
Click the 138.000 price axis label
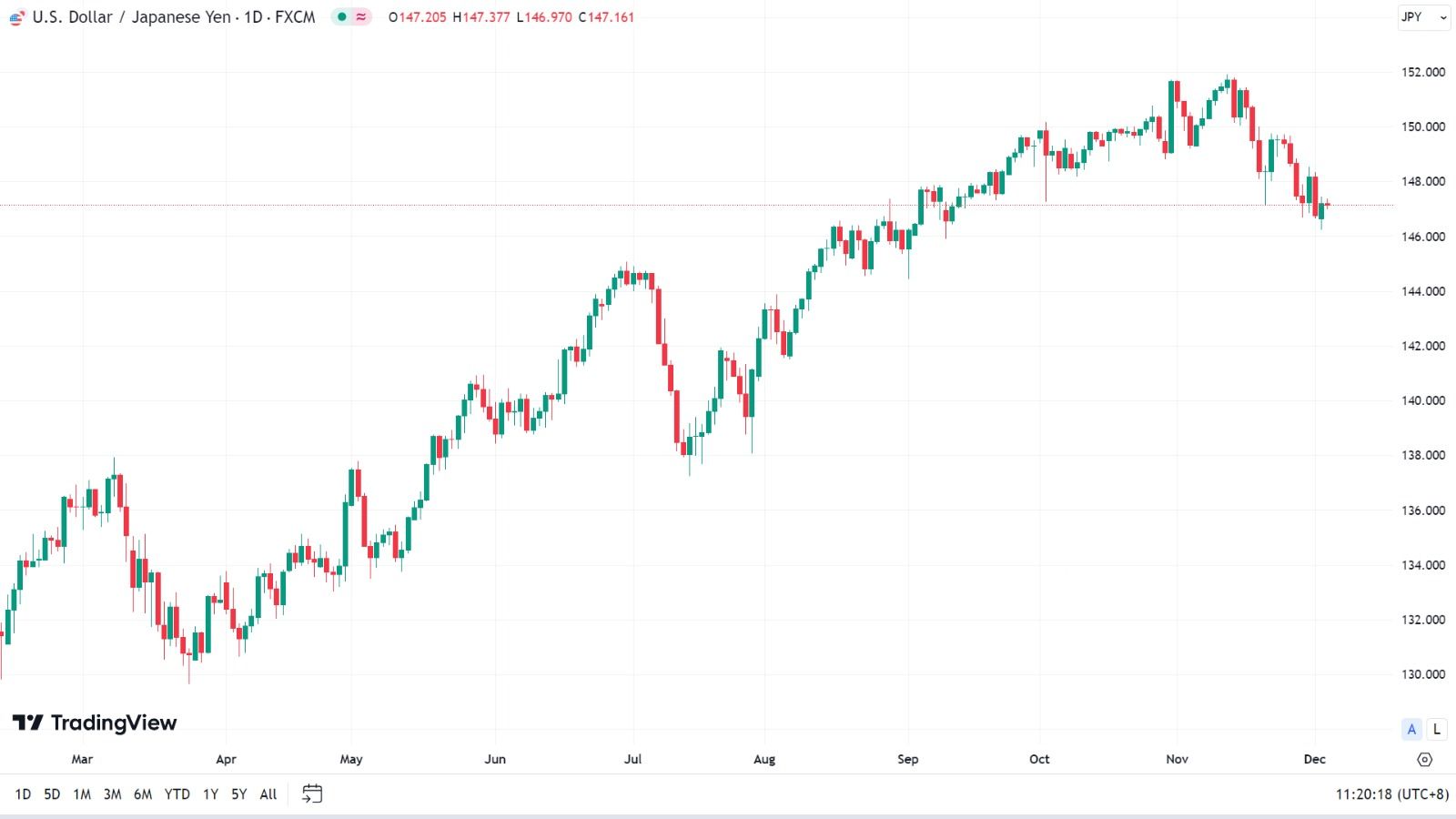pos(1423,455)
